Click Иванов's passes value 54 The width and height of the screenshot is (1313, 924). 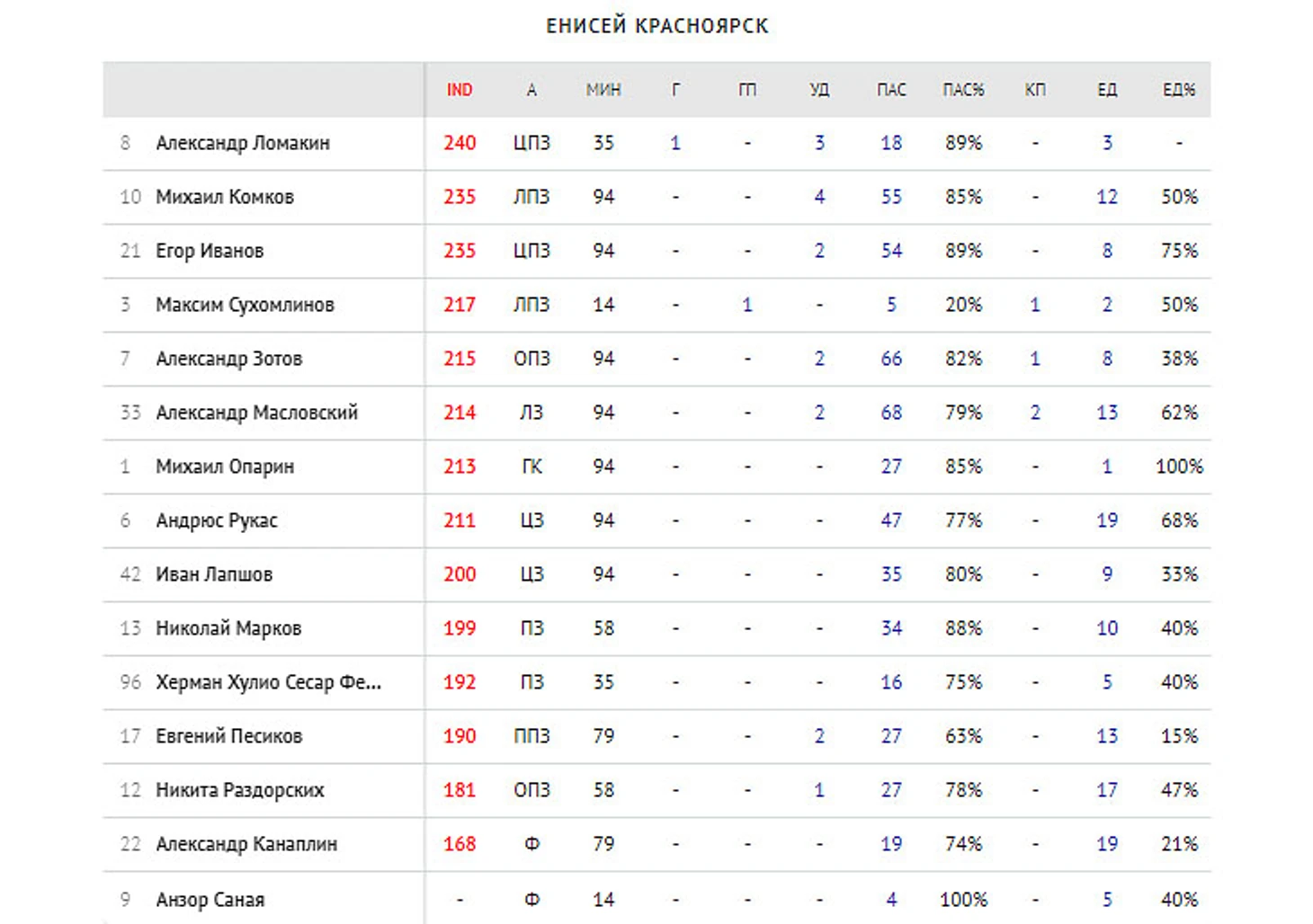tap(891, 251)
